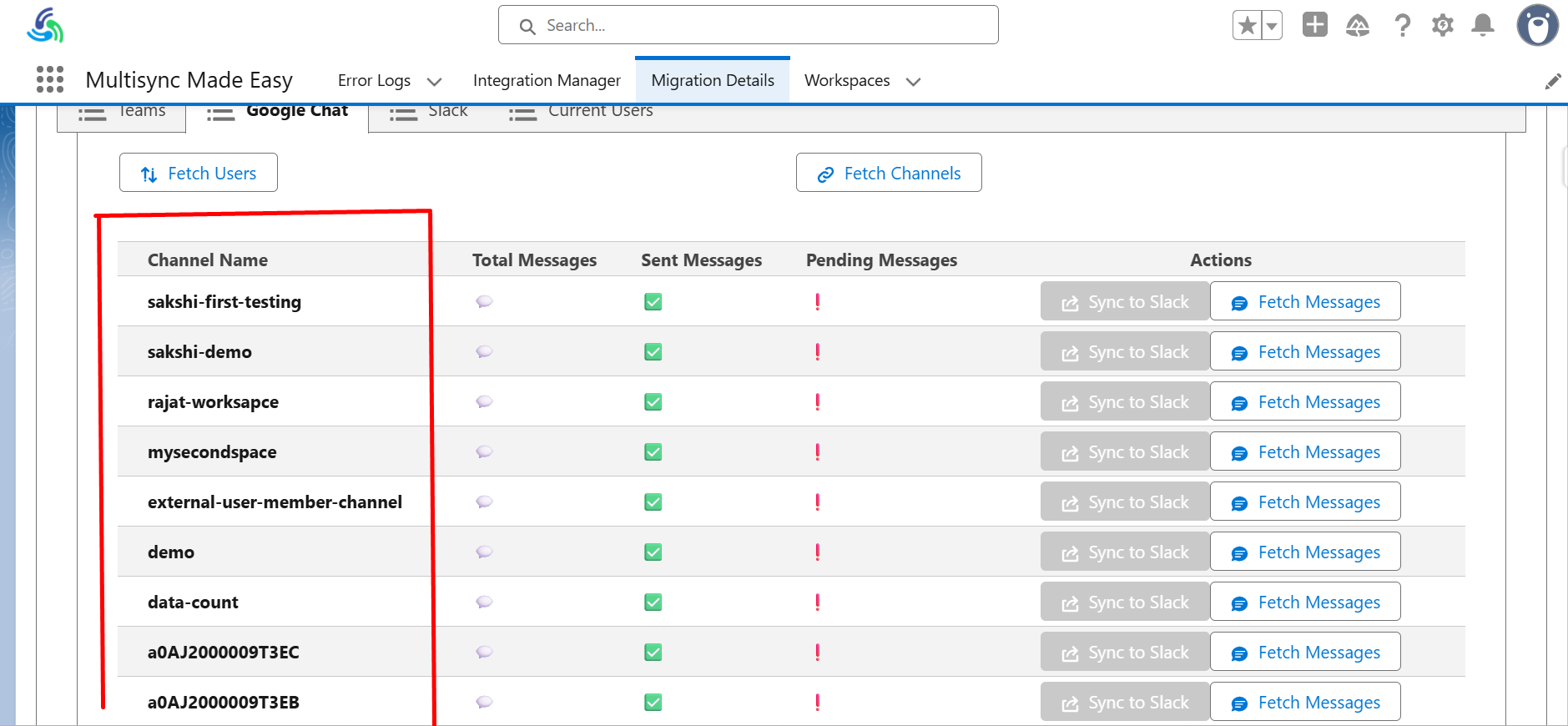The image size is (1568, 726).
Task: Open the Setup gear icon
Action: tap(1443, 25)
